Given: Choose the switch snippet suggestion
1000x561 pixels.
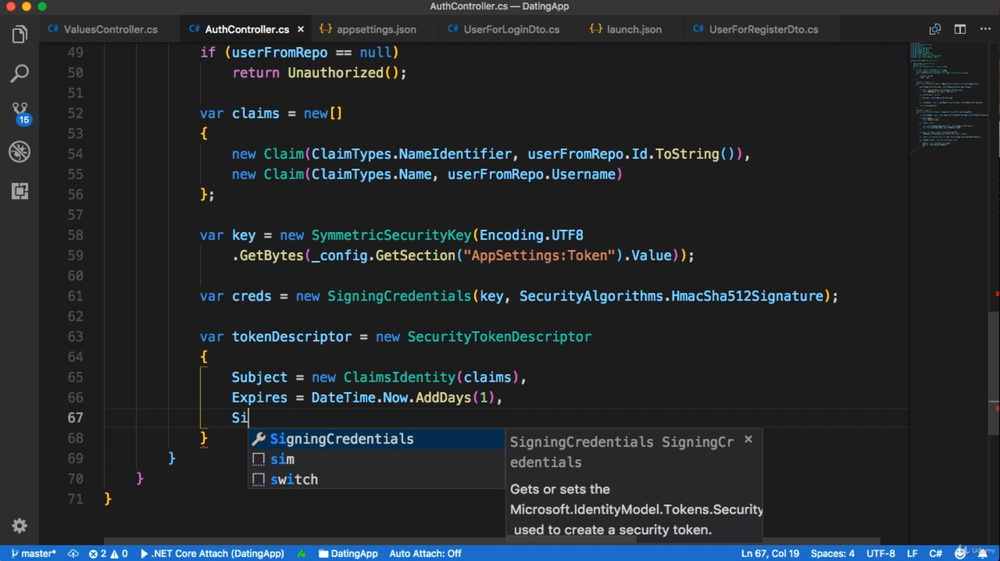Looking at the screenshot, I should 376,479.
